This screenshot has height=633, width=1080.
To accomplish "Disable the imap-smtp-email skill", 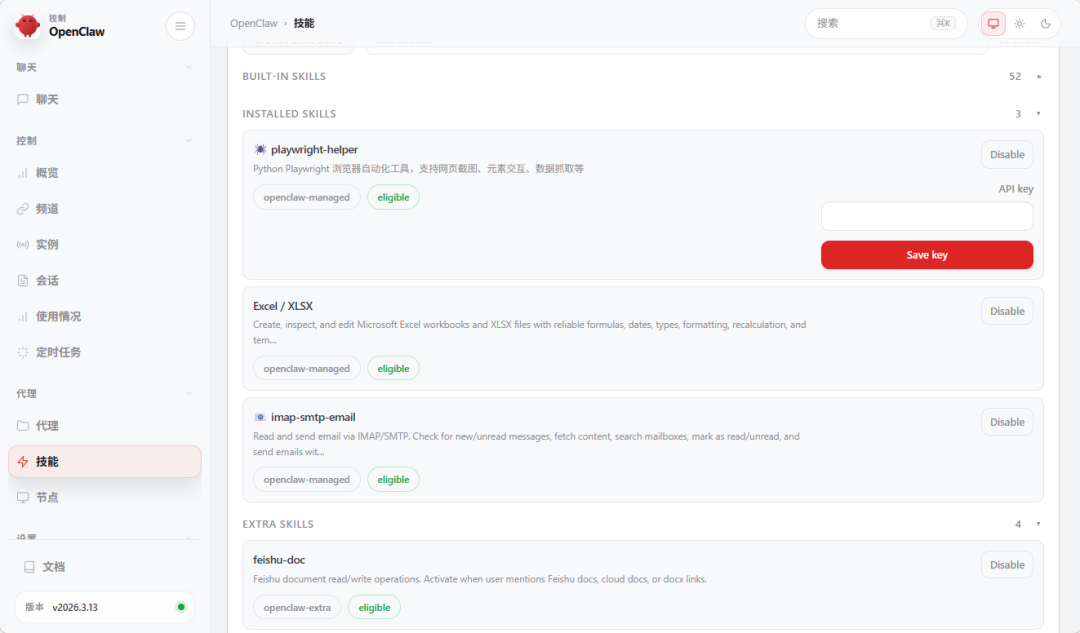I will (1007, 422).
